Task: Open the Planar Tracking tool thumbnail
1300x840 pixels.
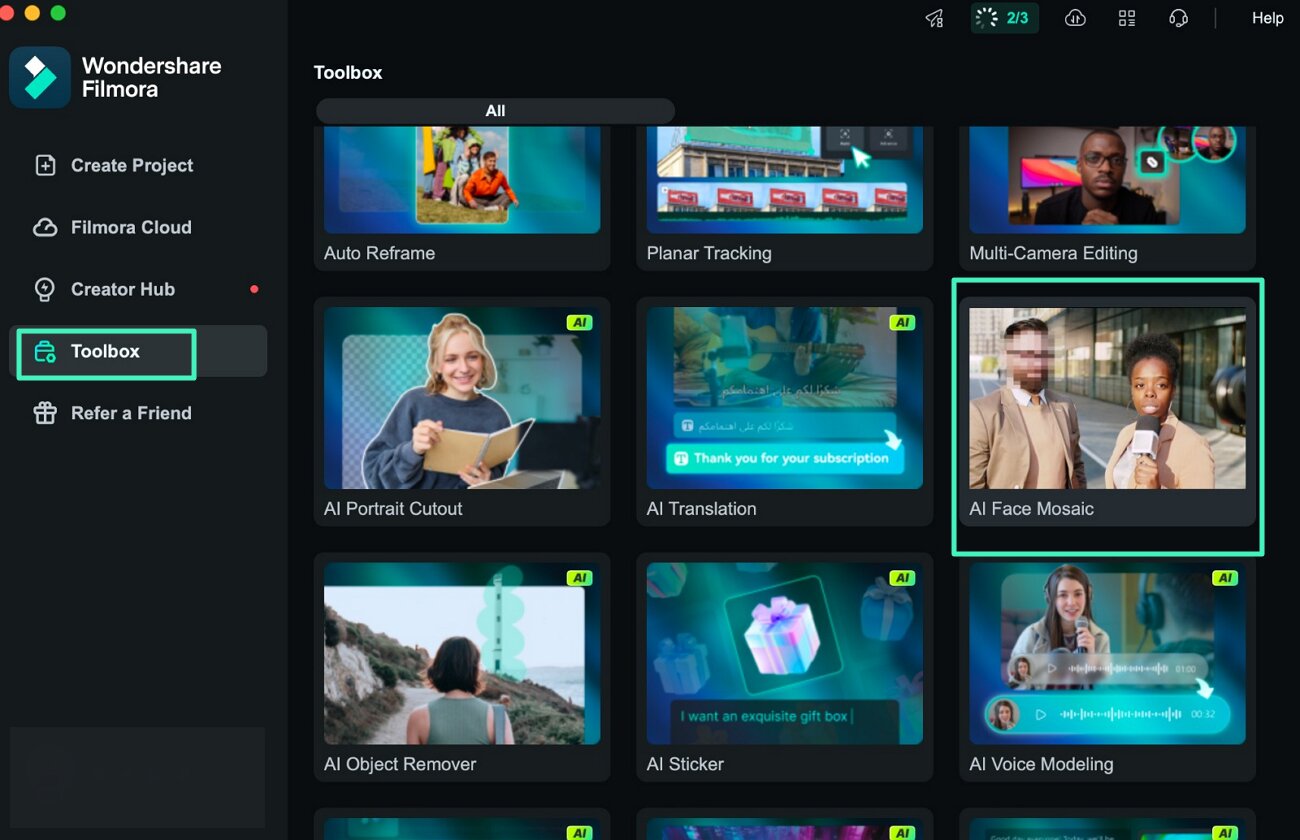Action: tap(785, 180)
